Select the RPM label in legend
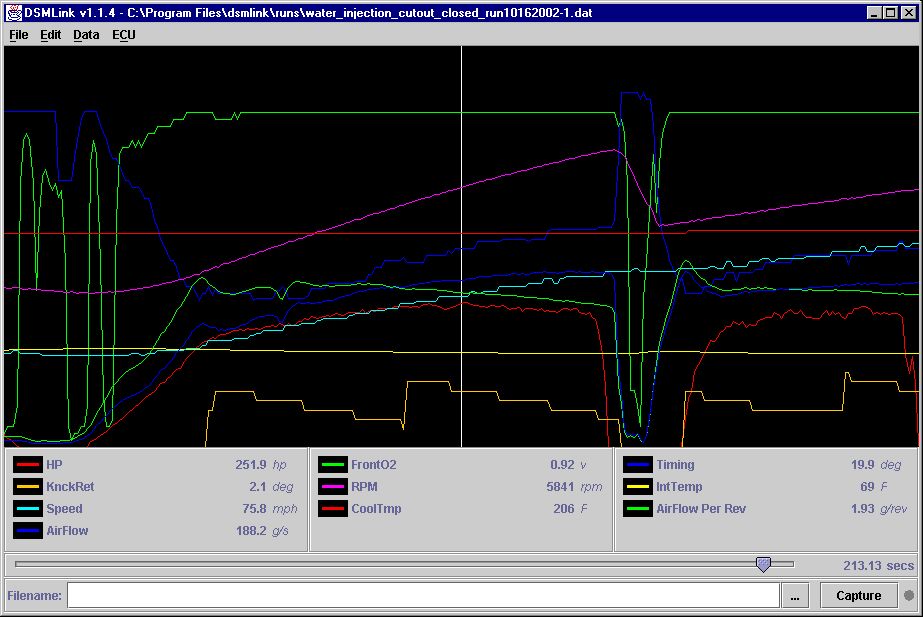 click(364, 486)
